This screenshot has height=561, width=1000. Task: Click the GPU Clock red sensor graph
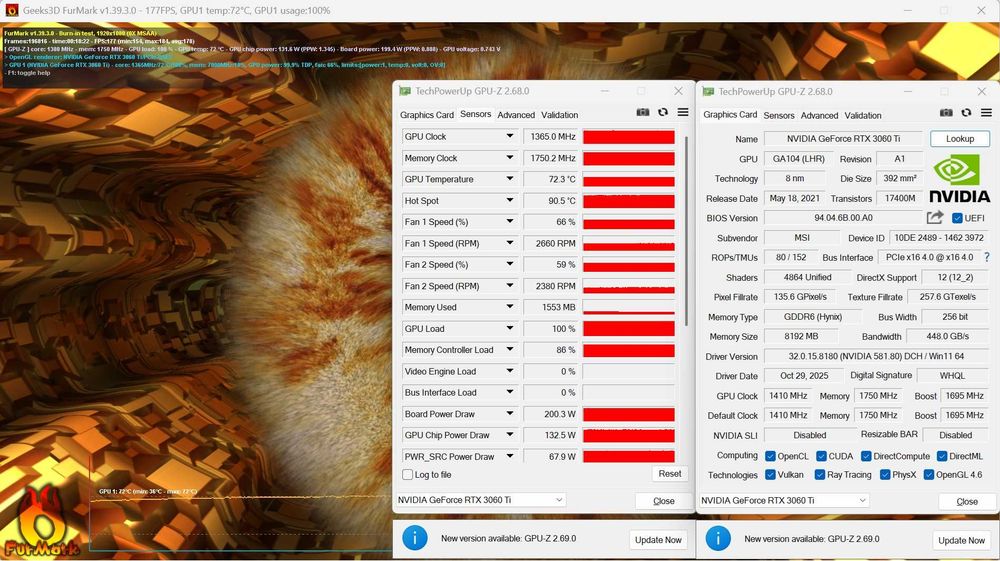tap(629, 136)
